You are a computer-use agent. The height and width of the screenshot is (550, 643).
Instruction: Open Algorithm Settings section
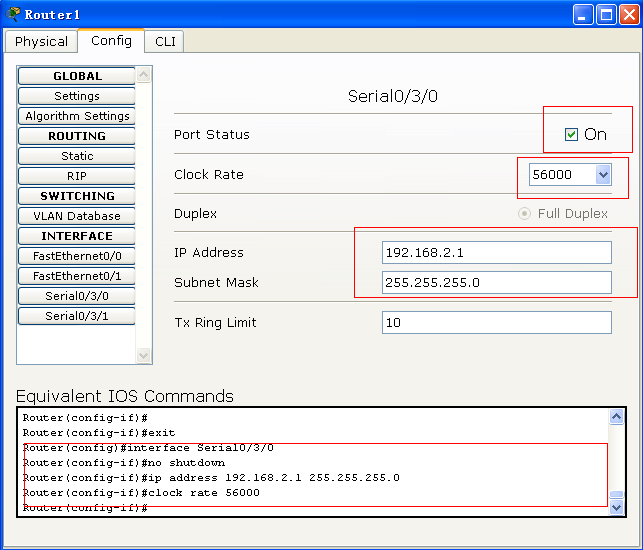(77, 116)
